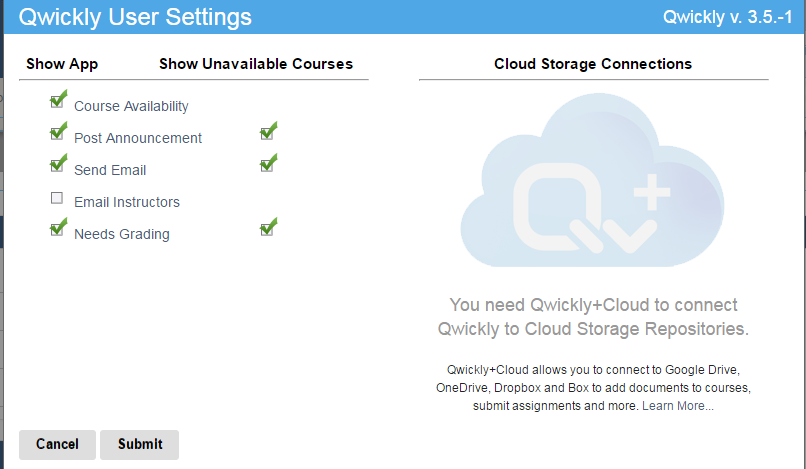This screenshot has height=469, width=806.
Task: Click the Qwickly+Cloud cloud logo image
Action: [x=593, y=180]
